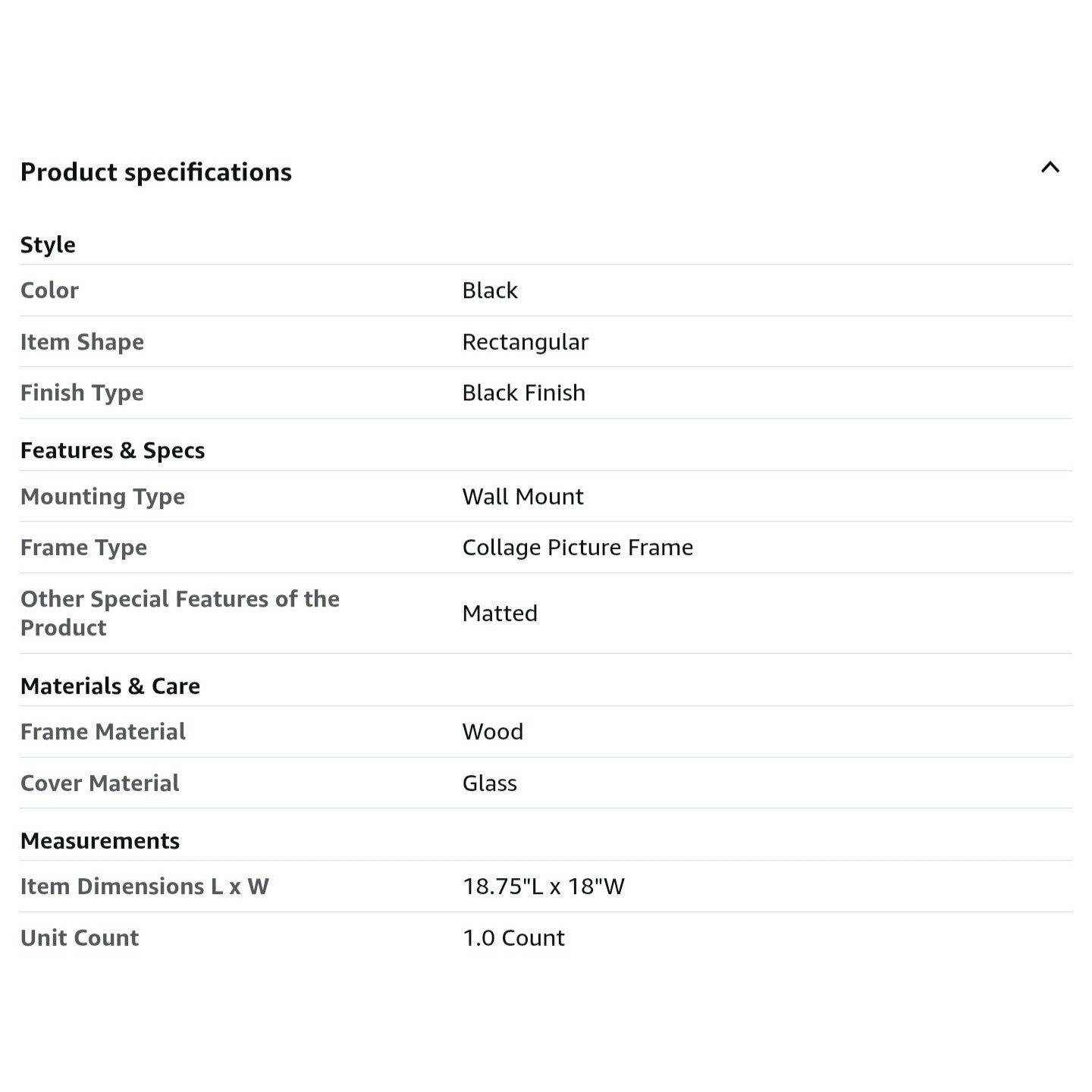Select the Item Shape label
The width and height of the screenshot is (1092, 1092).
pyautogui.click(x=82, y=342)
